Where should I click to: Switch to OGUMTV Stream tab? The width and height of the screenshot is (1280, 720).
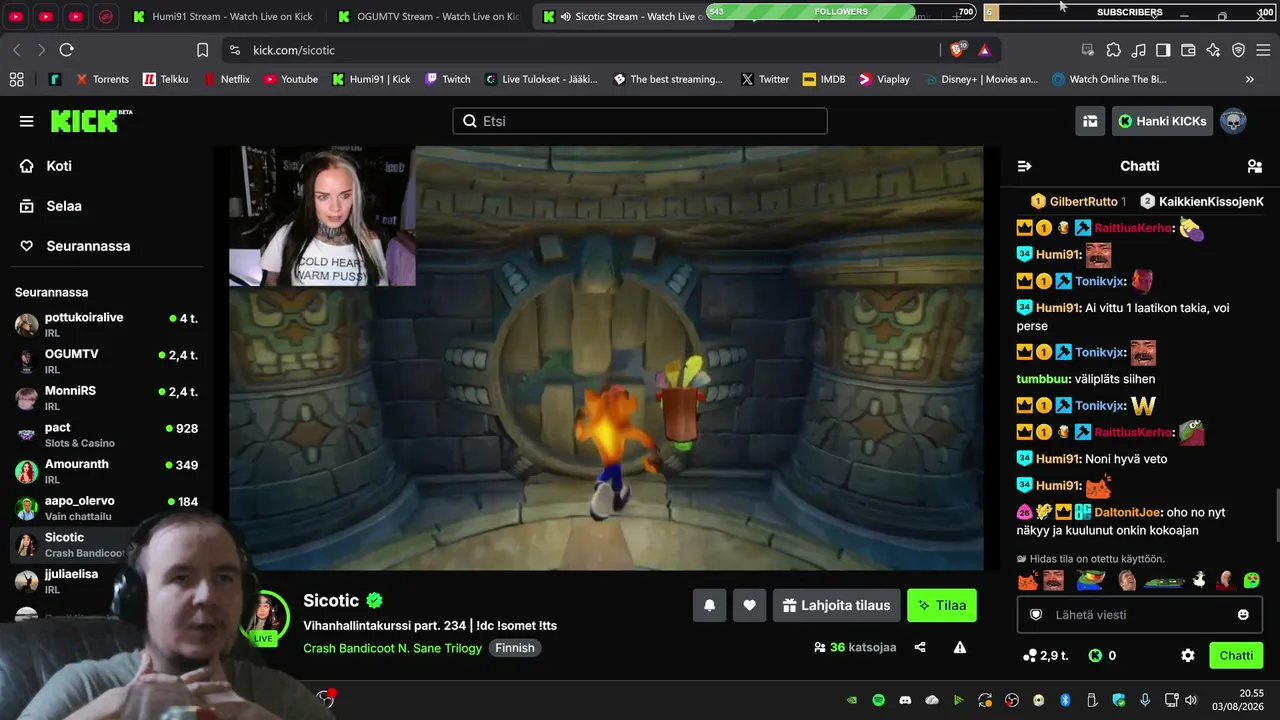pyautogui.click(x=428, y=17)
